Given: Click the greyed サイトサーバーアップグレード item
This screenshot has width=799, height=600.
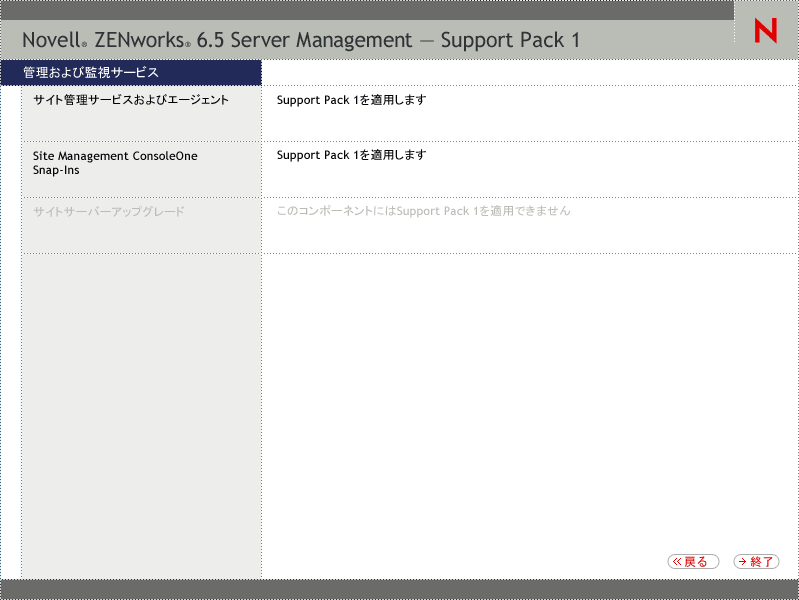Looking at the screenshot, I should [109, 212].
